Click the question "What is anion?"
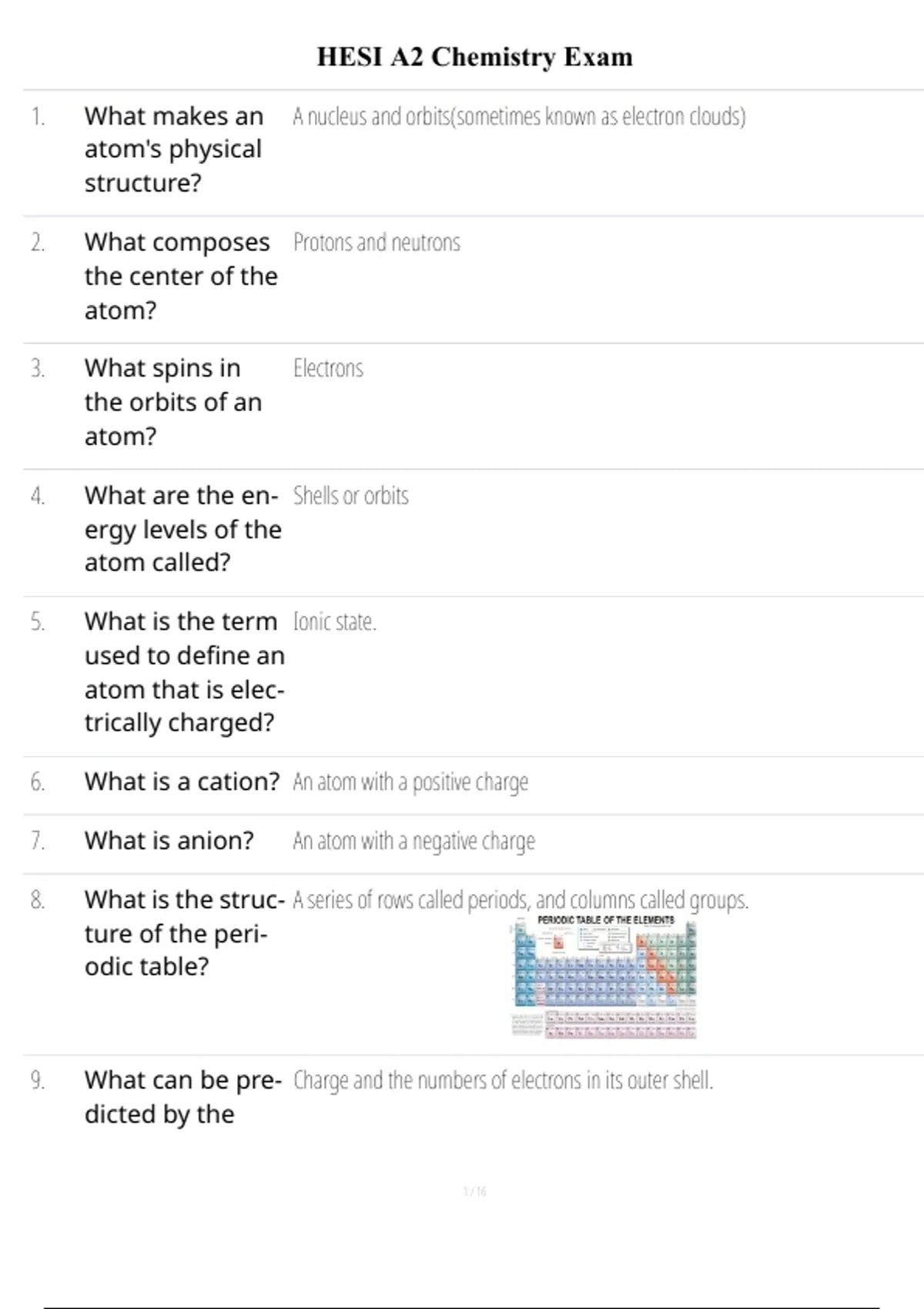 click(x=169, y=840)
